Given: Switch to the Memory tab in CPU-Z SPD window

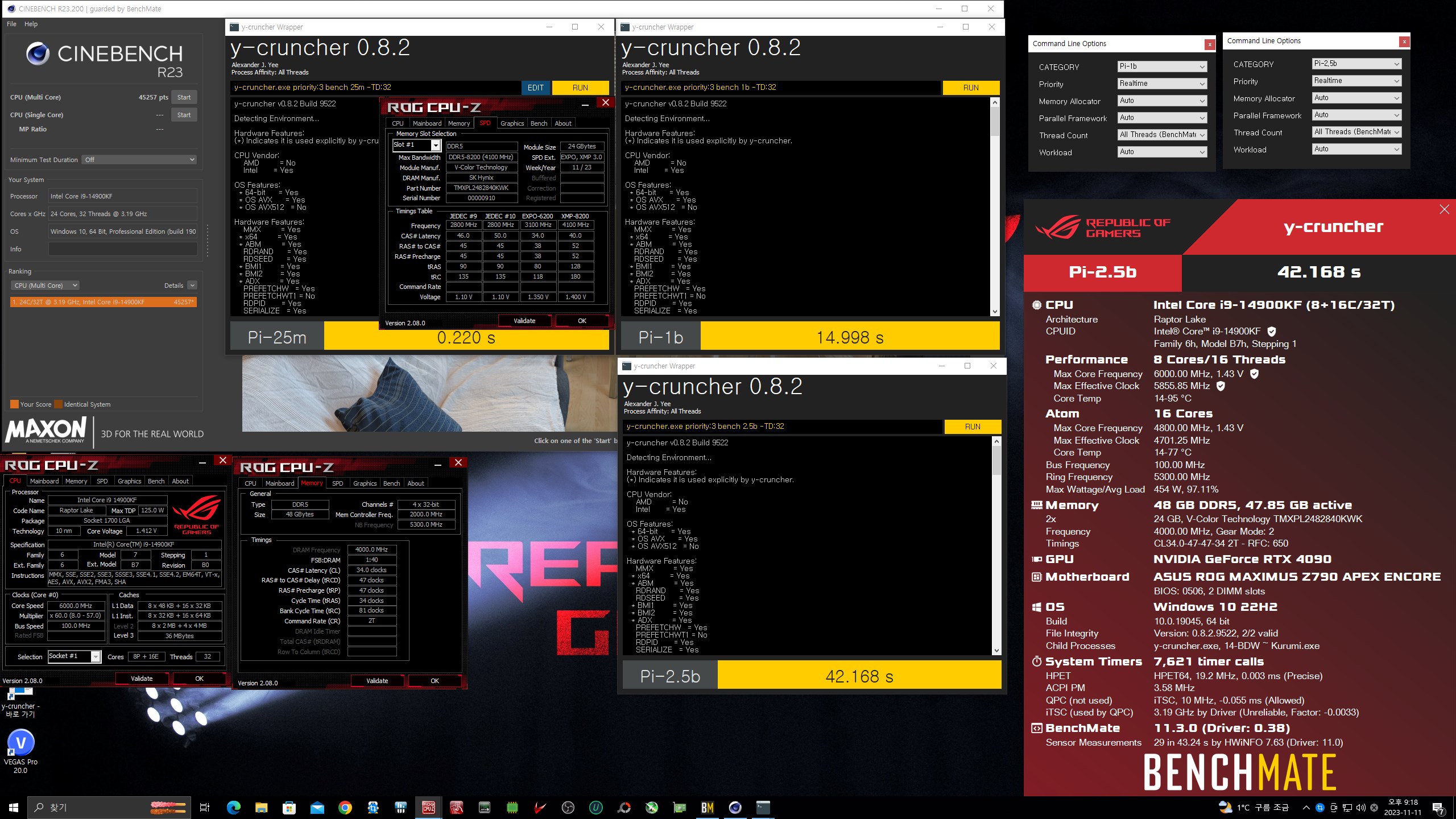Looking at the screenshot, I should pos(458,123).
